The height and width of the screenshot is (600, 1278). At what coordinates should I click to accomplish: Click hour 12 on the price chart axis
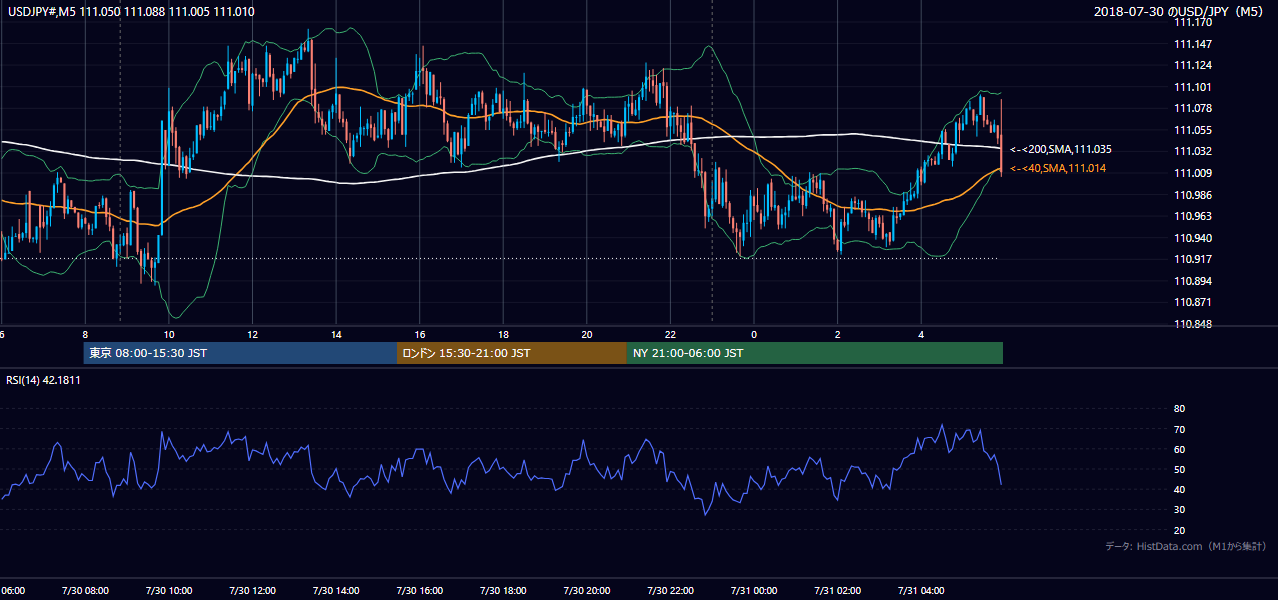(253, 334)
